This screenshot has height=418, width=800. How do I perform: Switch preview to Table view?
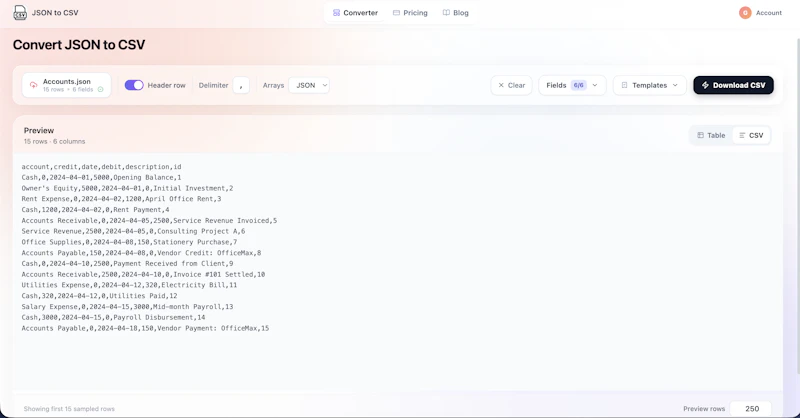click(x=711, y=135)
